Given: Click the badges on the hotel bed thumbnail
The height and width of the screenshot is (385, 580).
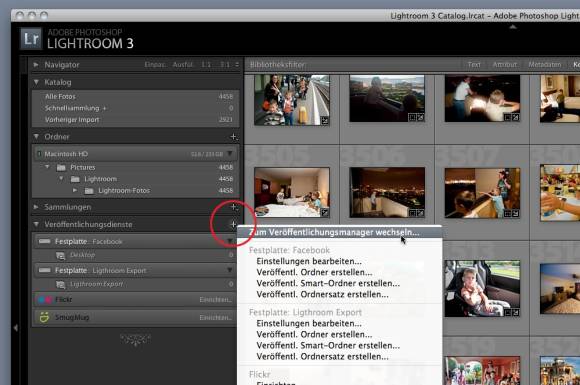Looking at the screenshot, I should [324, 212].
